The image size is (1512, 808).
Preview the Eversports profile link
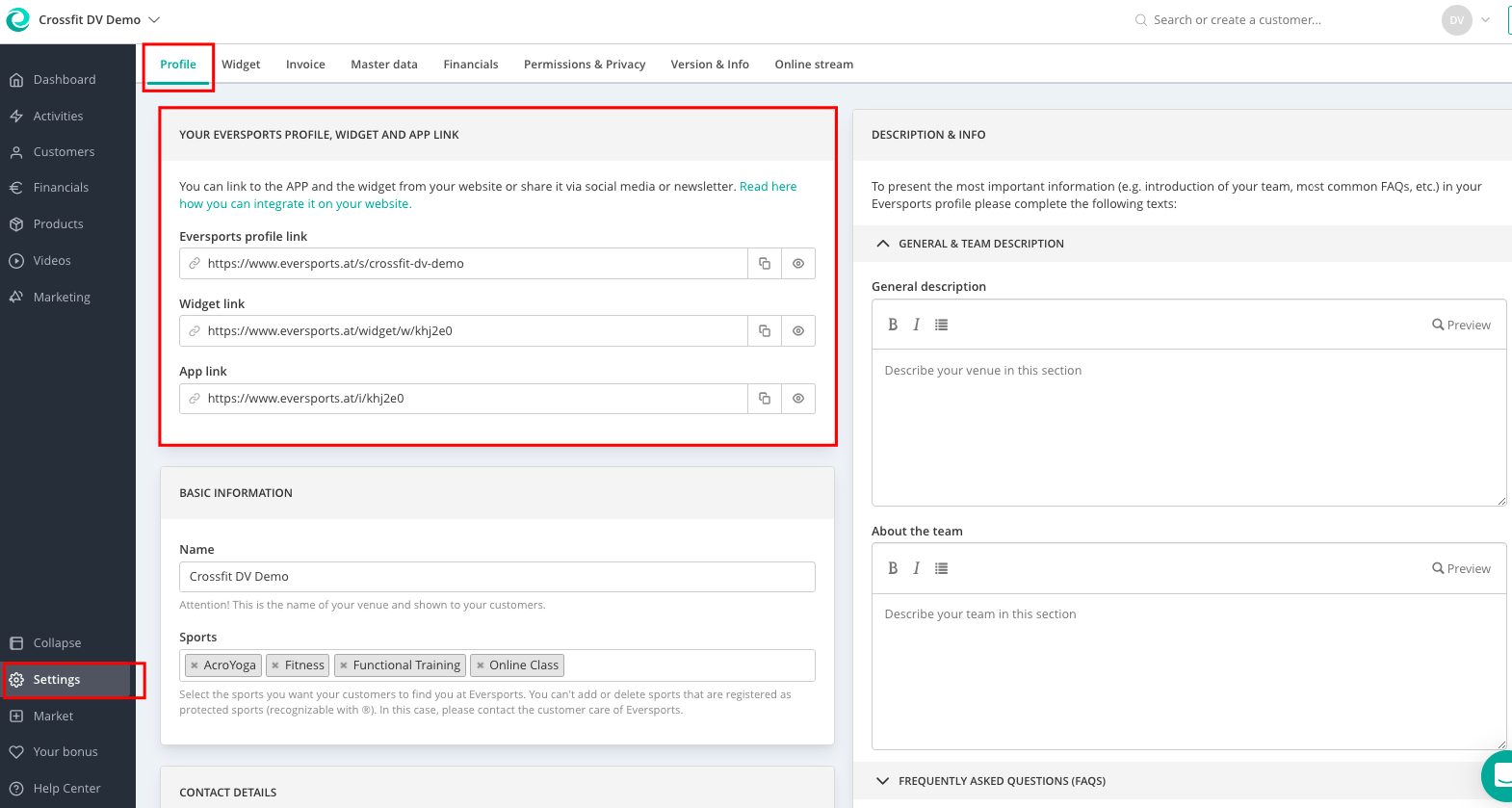tap(798, 264)
